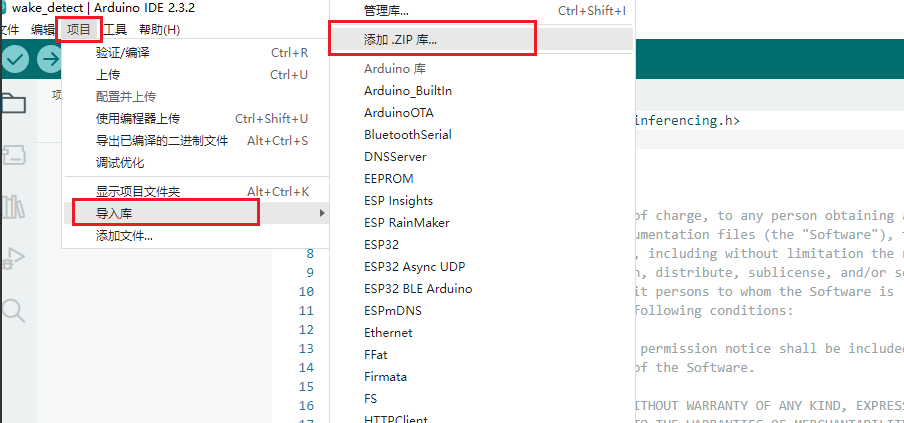904x423 pixels.
Task: Click the Verify checkmark button
Action: (x=14, y=60)
